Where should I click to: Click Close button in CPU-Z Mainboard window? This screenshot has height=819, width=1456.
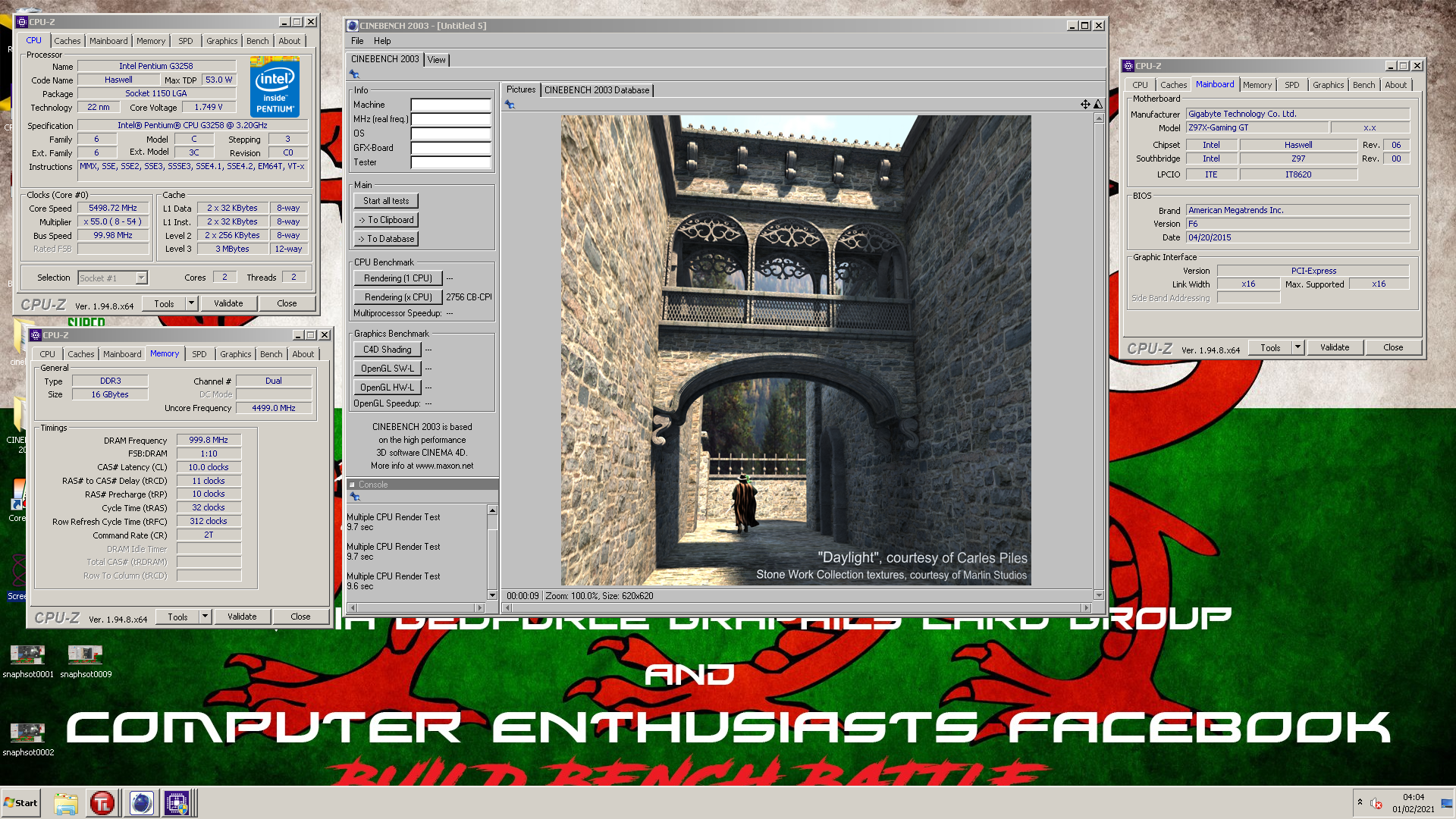(1393, 347)
